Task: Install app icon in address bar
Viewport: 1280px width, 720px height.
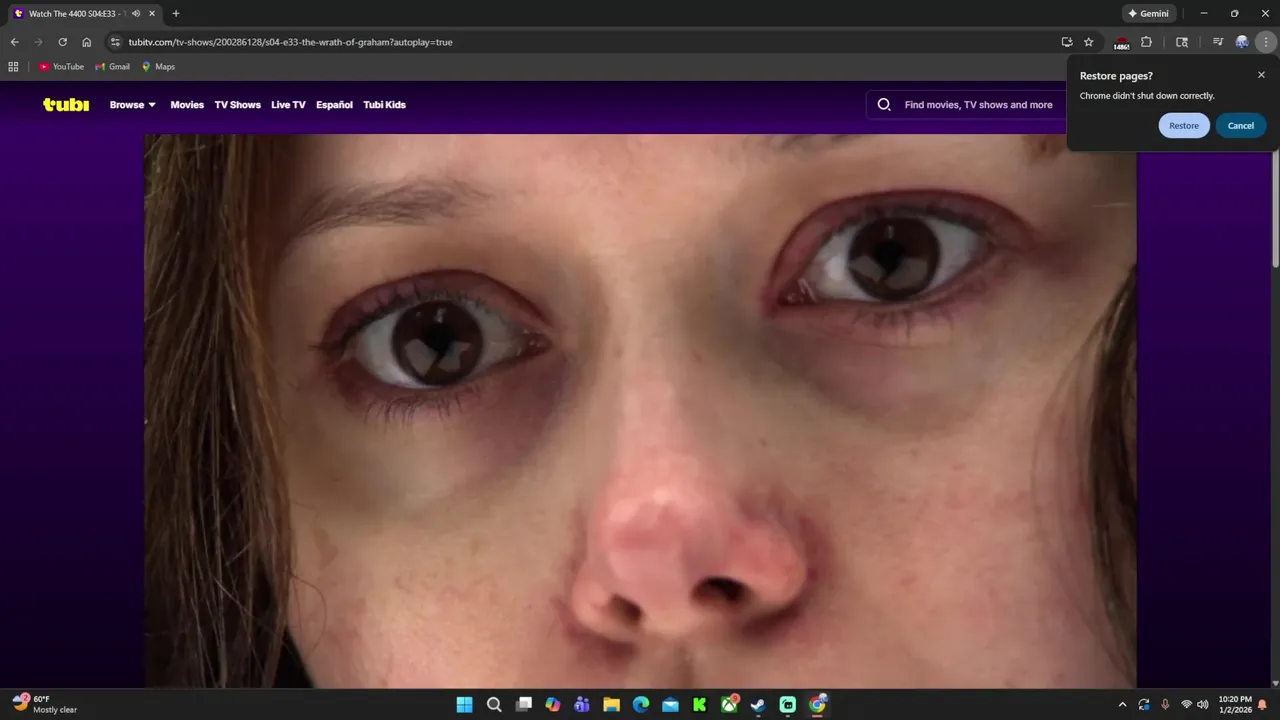Action: (x=1067, y=42)
